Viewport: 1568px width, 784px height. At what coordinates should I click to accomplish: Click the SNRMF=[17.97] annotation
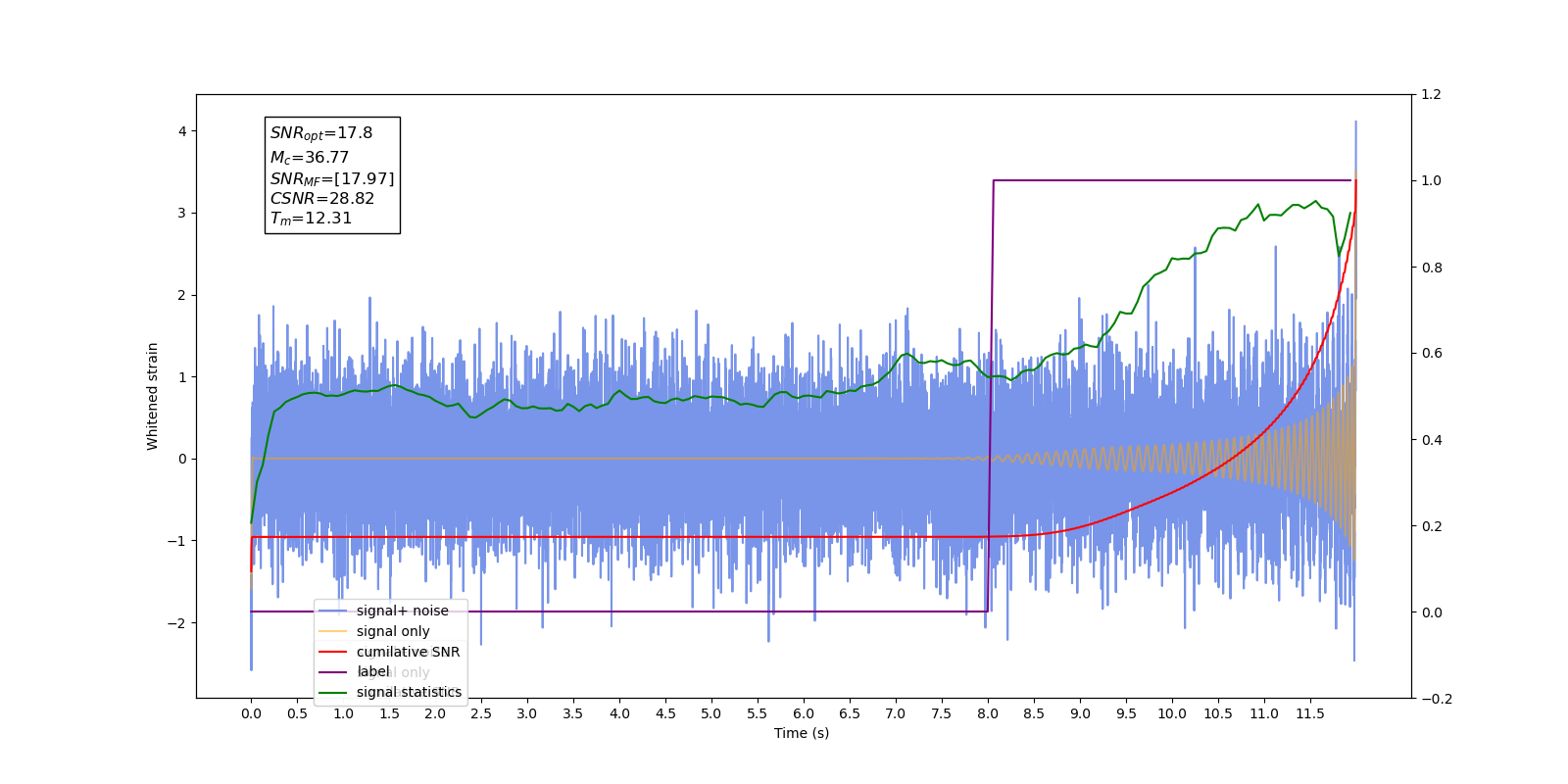click(332, 178)
